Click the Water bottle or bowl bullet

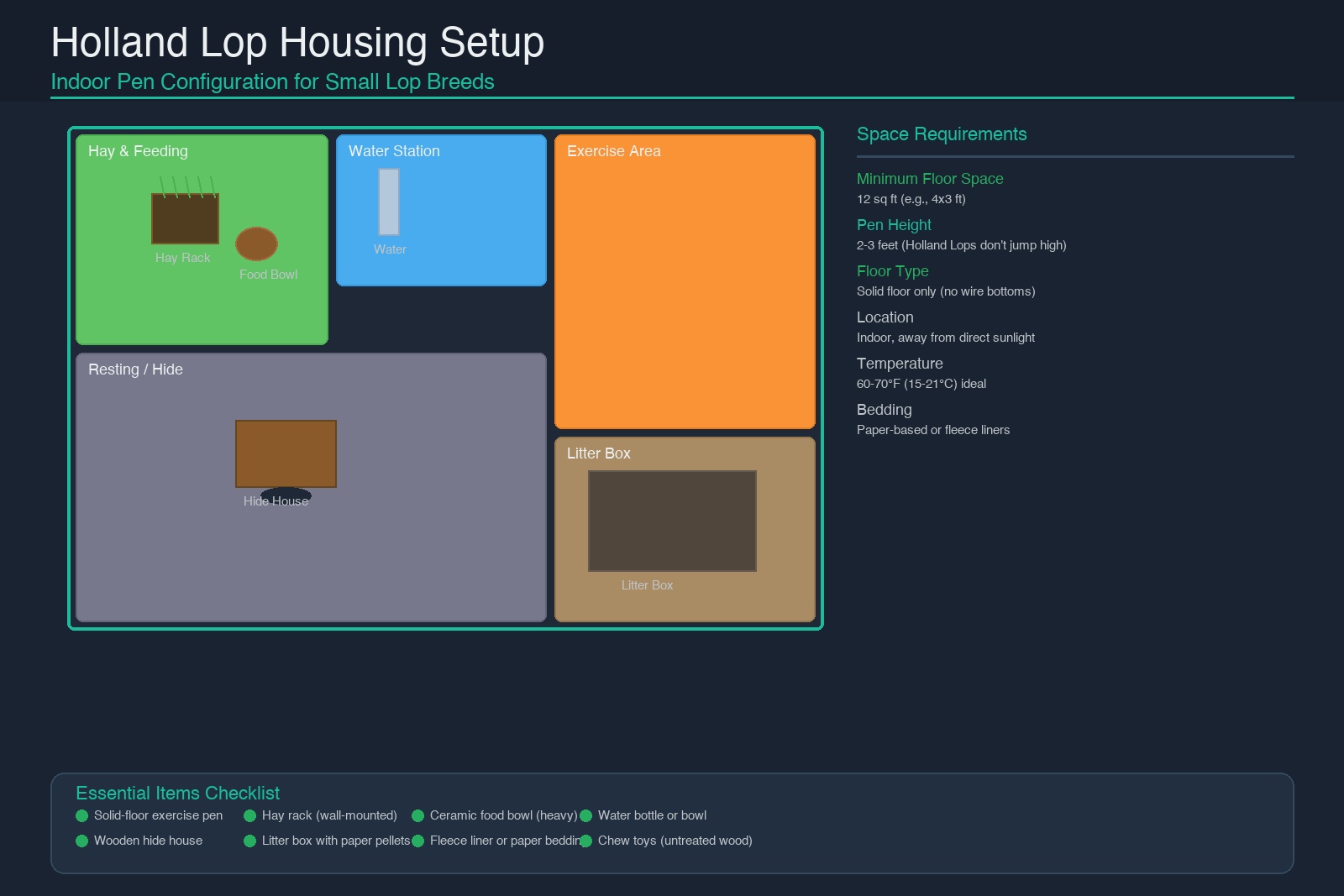pos(586,815)
